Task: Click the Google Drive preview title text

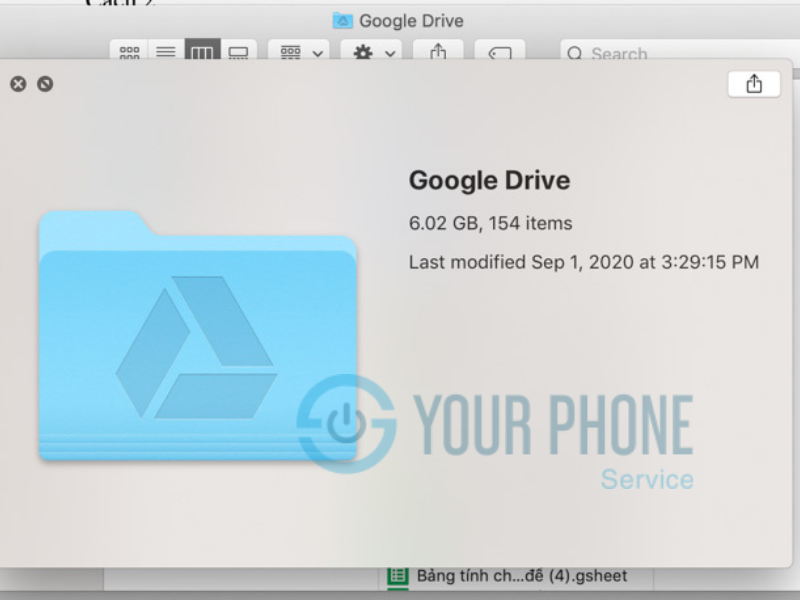Action: [x=489, y=180]
